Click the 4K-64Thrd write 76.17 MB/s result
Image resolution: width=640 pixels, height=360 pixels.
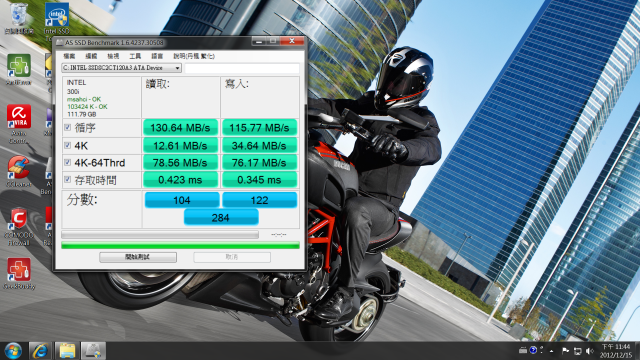(x=259, y=162)
